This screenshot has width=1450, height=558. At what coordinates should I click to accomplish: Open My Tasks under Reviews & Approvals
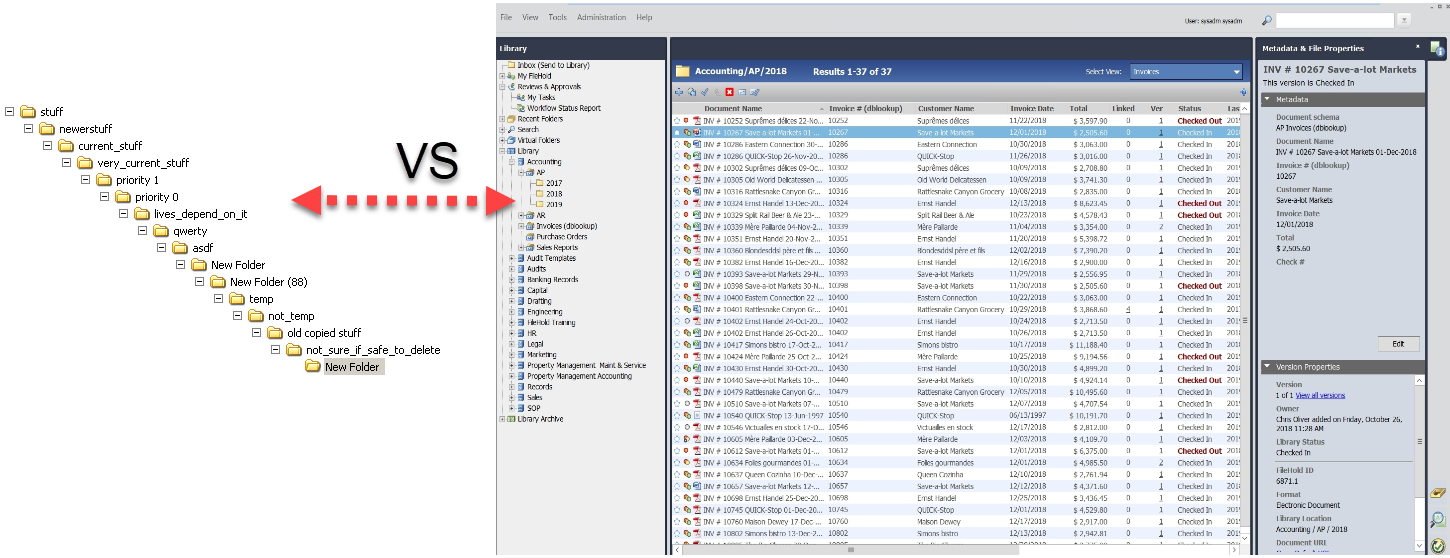[540, 97]
